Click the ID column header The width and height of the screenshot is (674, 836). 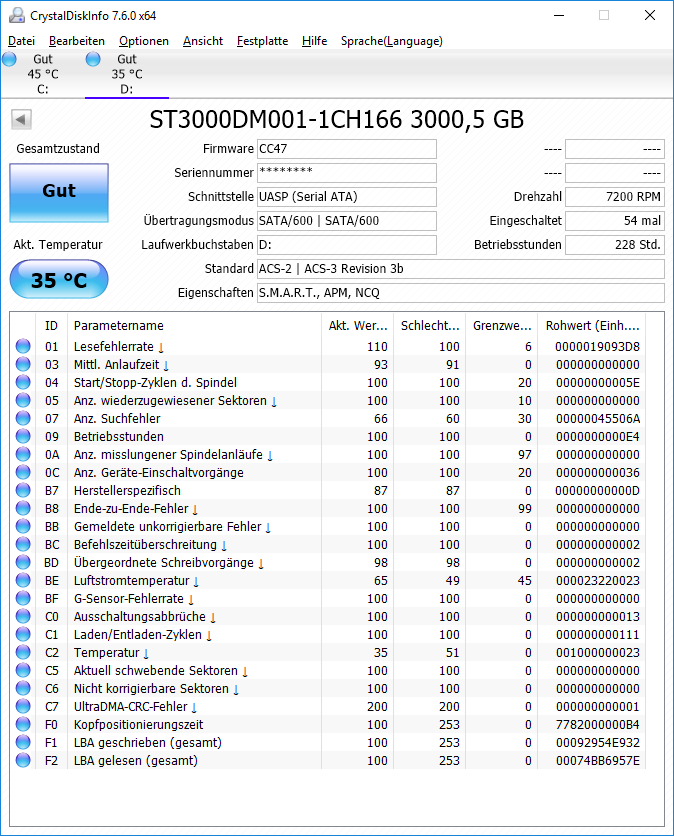pyautogui.click(x=51, y=326)
